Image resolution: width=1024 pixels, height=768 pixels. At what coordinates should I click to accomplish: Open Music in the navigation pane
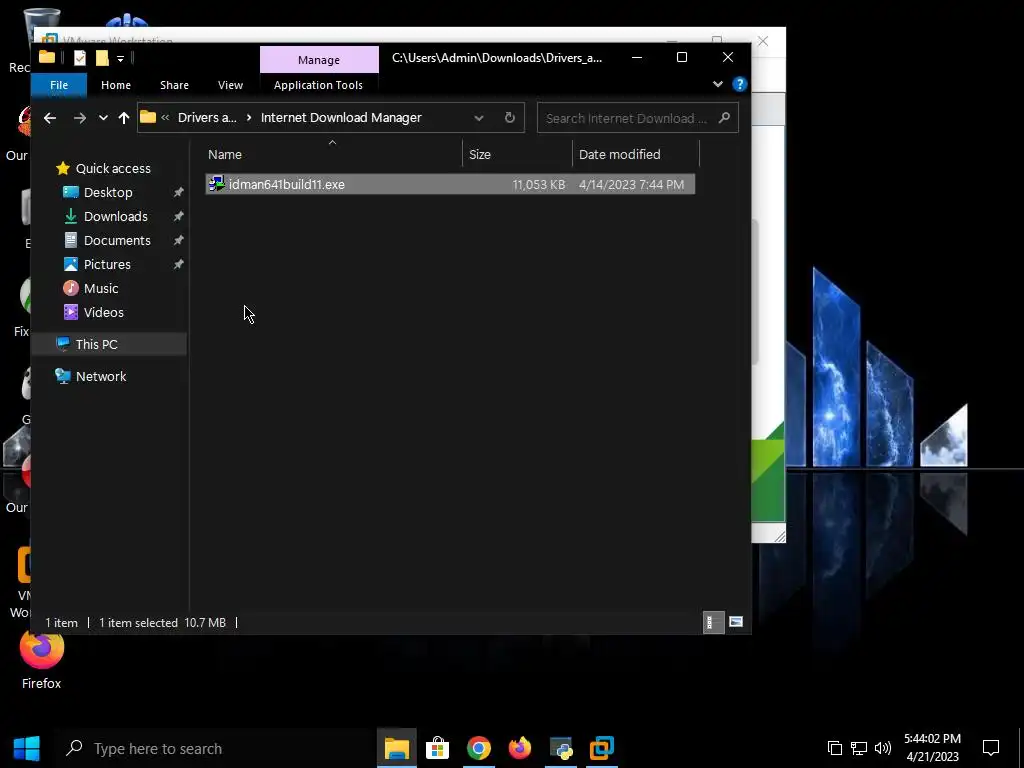[101, 289]
